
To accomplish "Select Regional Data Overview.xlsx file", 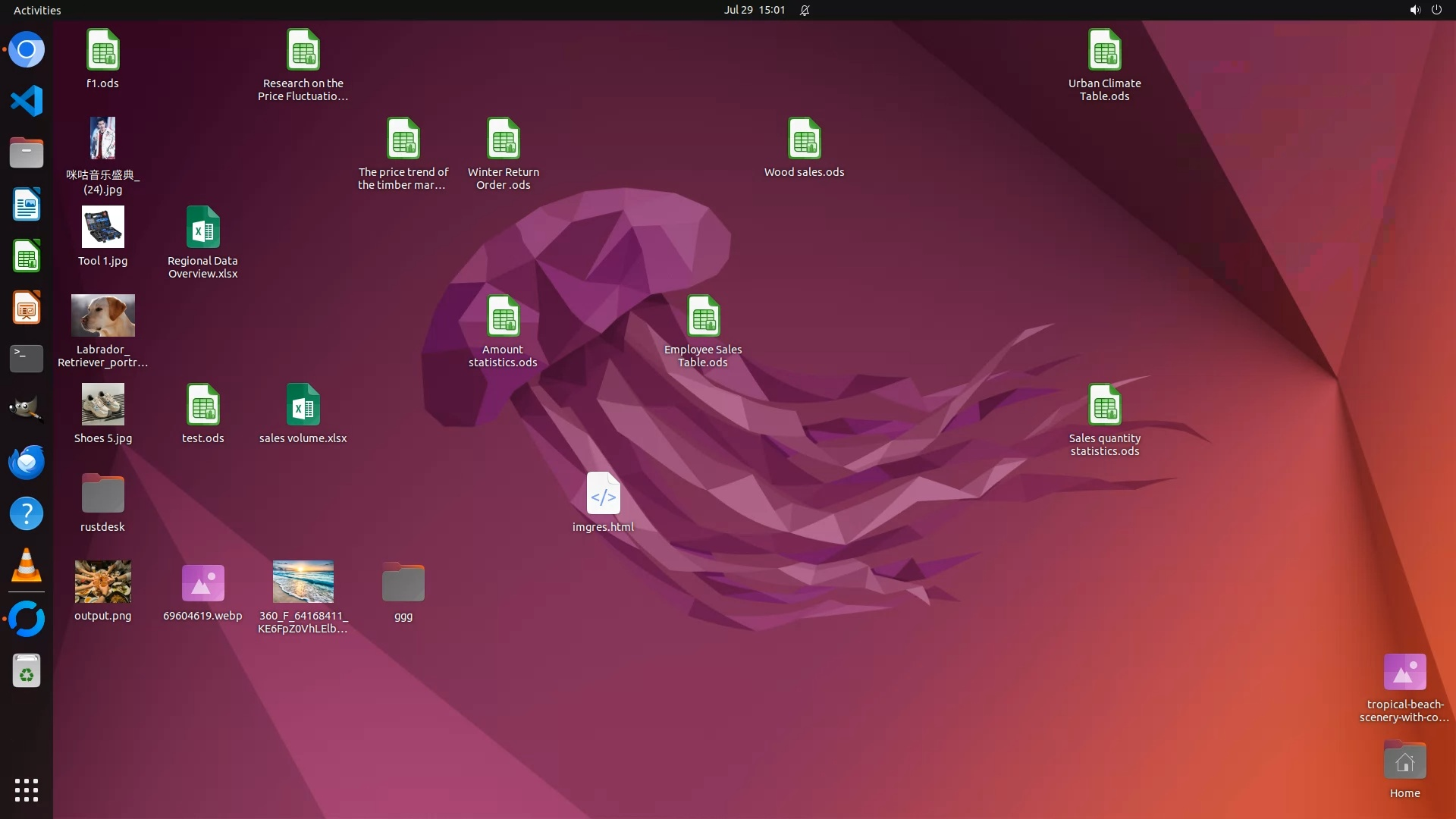I will pos(202,228).
